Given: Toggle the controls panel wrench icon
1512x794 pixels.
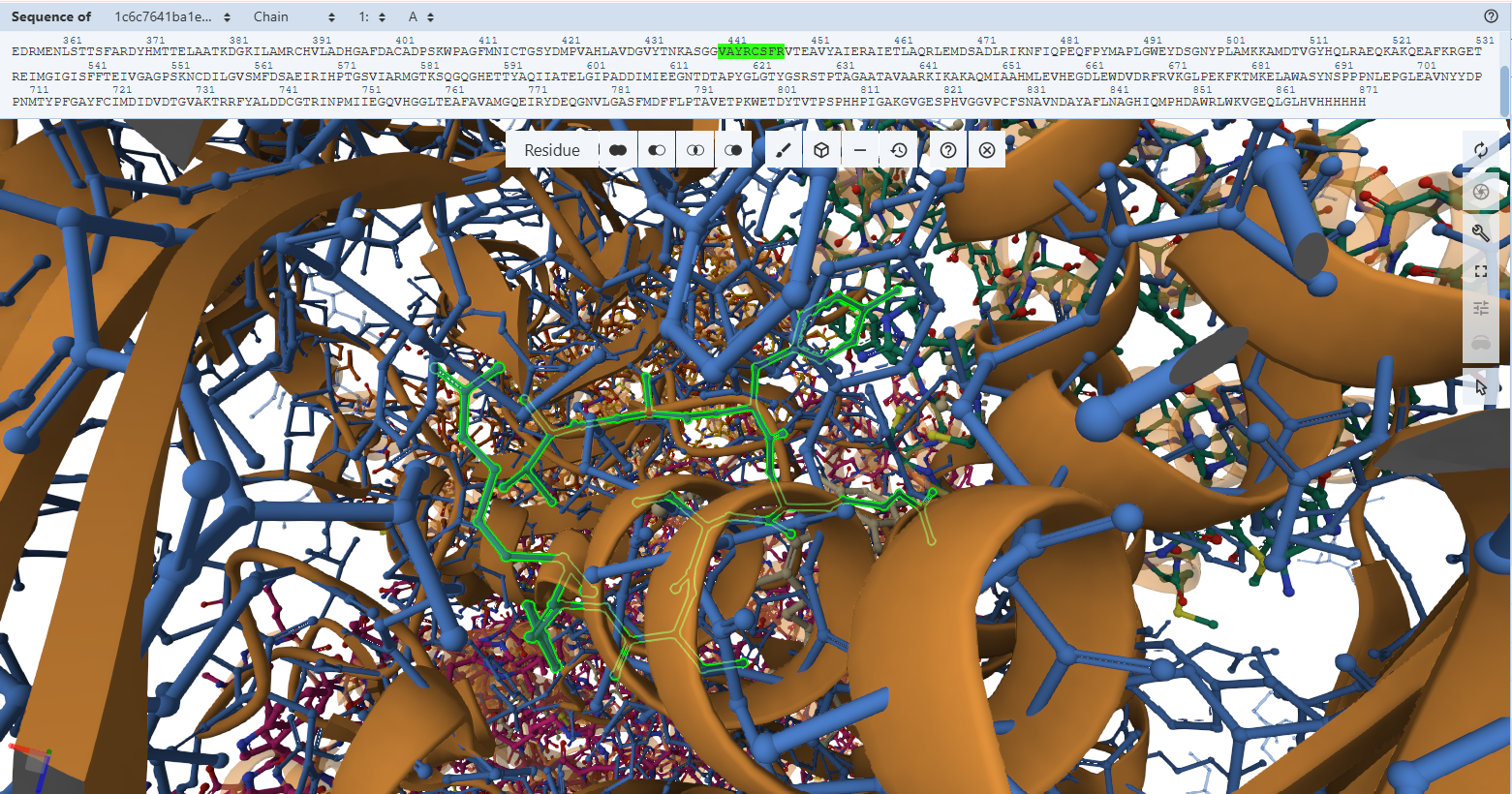Looking at the screenshot, I should pos(1481,232).
